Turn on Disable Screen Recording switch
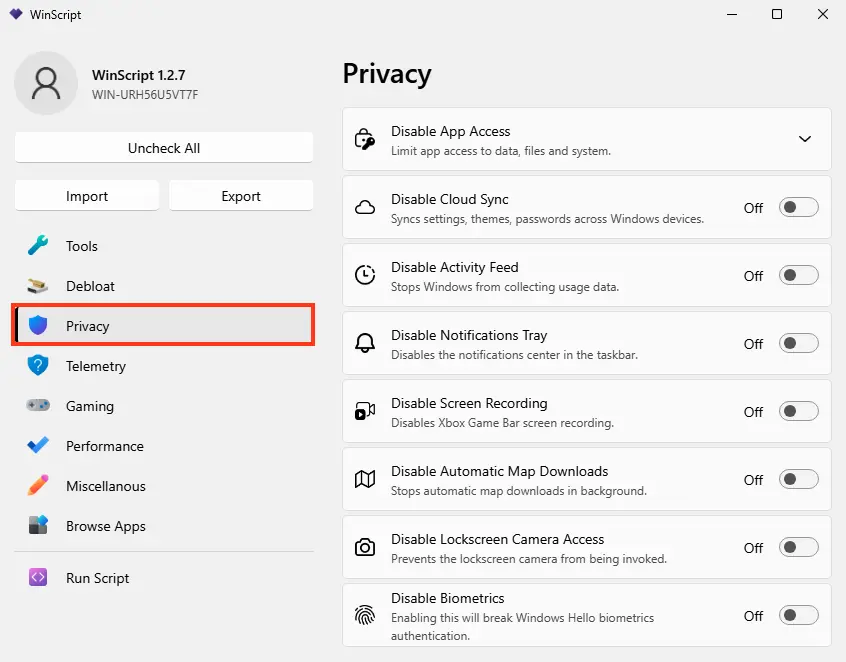The image size is (846, 662). [799, 411]
